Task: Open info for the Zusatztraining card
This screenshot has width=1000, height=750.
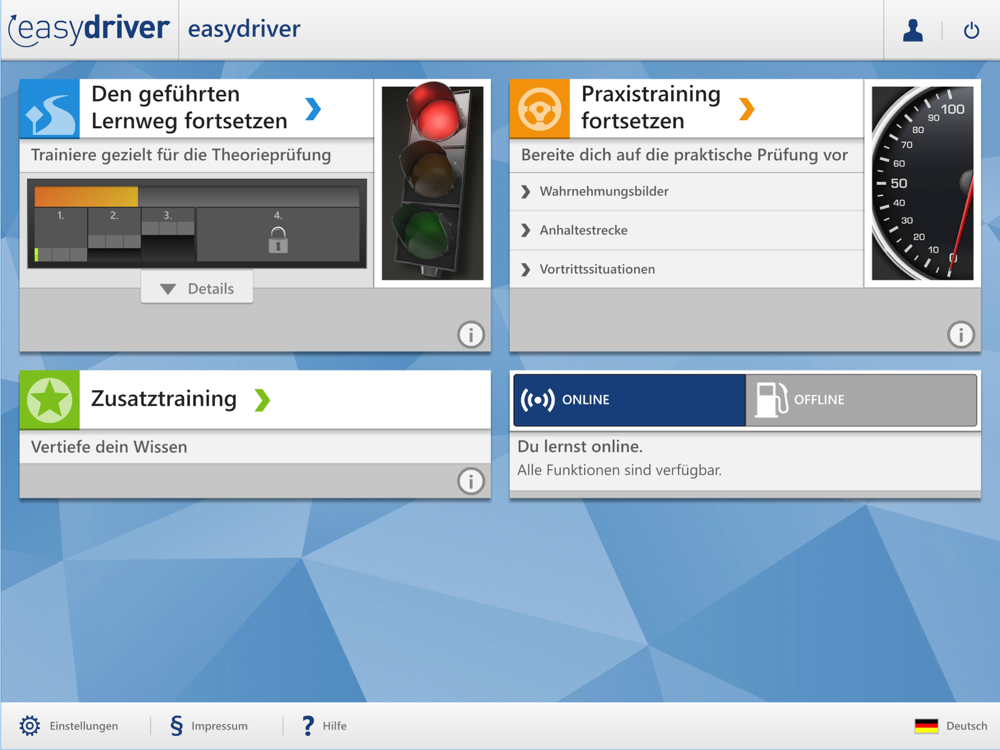Action: [471, 481]
